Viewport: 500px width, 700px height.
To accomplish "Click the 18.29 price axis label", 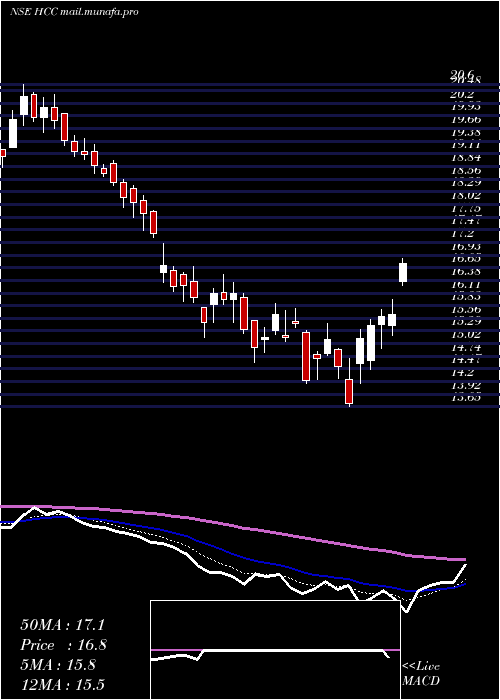I will coord(466,183).
